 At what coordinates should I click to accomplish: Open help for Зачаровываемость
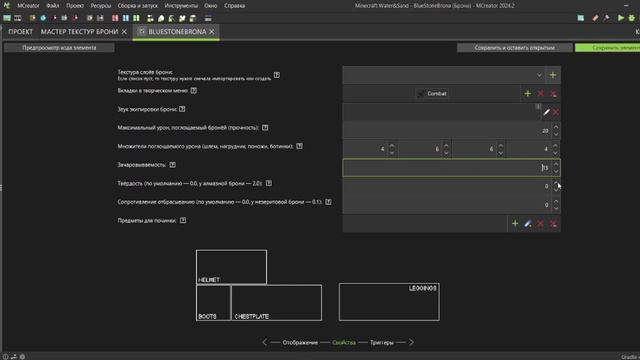click(x=173, y=165)
